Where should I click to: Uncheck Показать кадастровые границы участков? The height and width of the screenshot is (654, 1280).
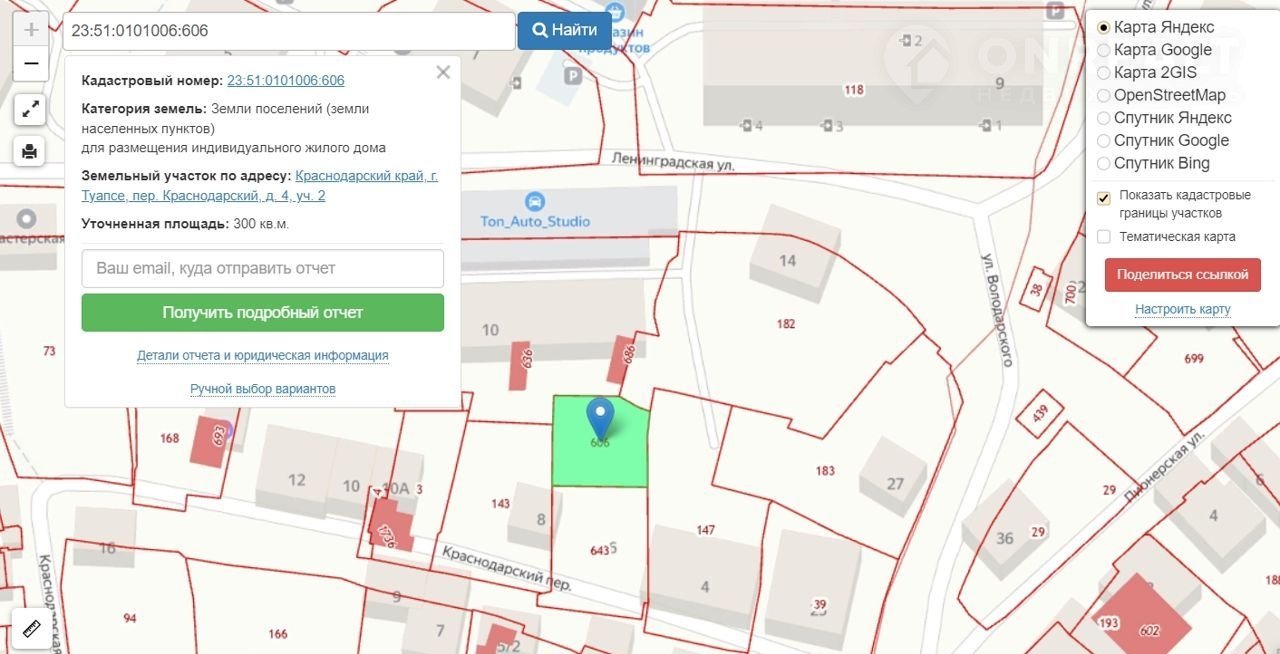click(1104, 198)
